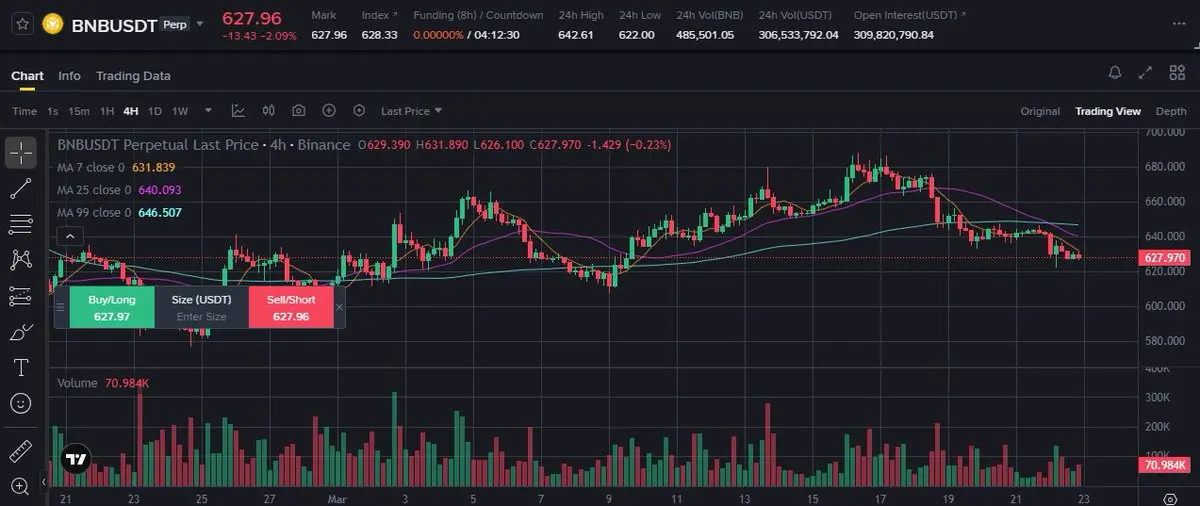Select the Time line chart option
Viewport: 1200px width, 506px height.
[24, 111]
